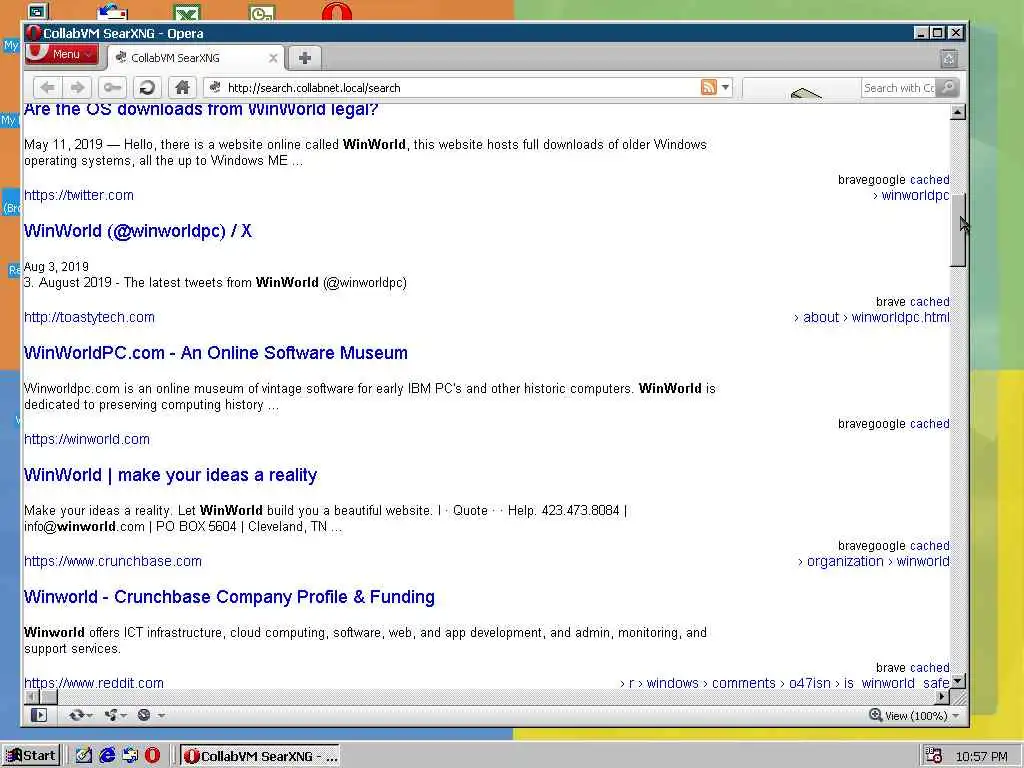
Task: Open the Excel desktop icon behind Opera
Action: click(x=187, y=12)
